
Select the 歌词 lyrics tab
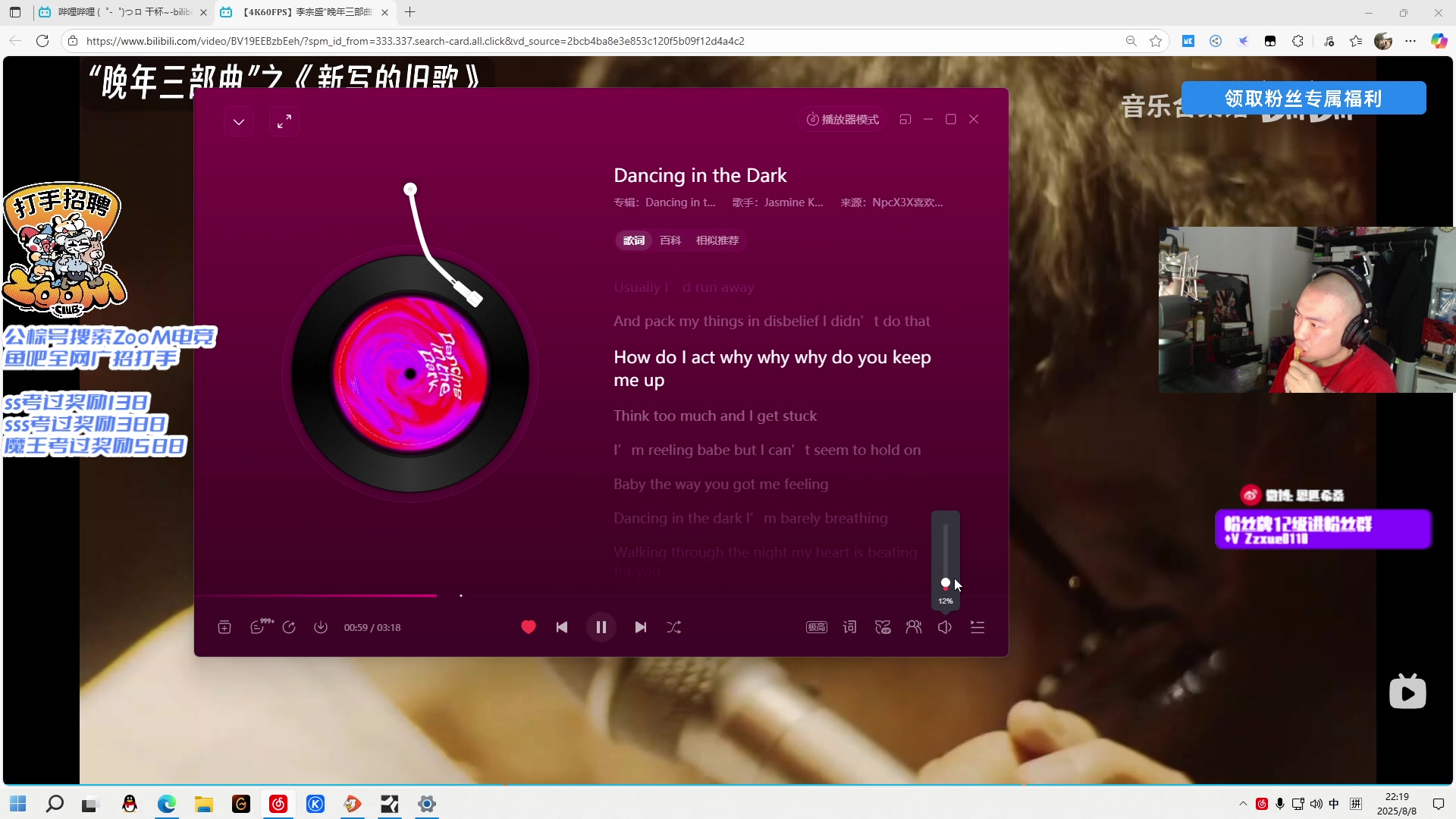coord(634,240)
